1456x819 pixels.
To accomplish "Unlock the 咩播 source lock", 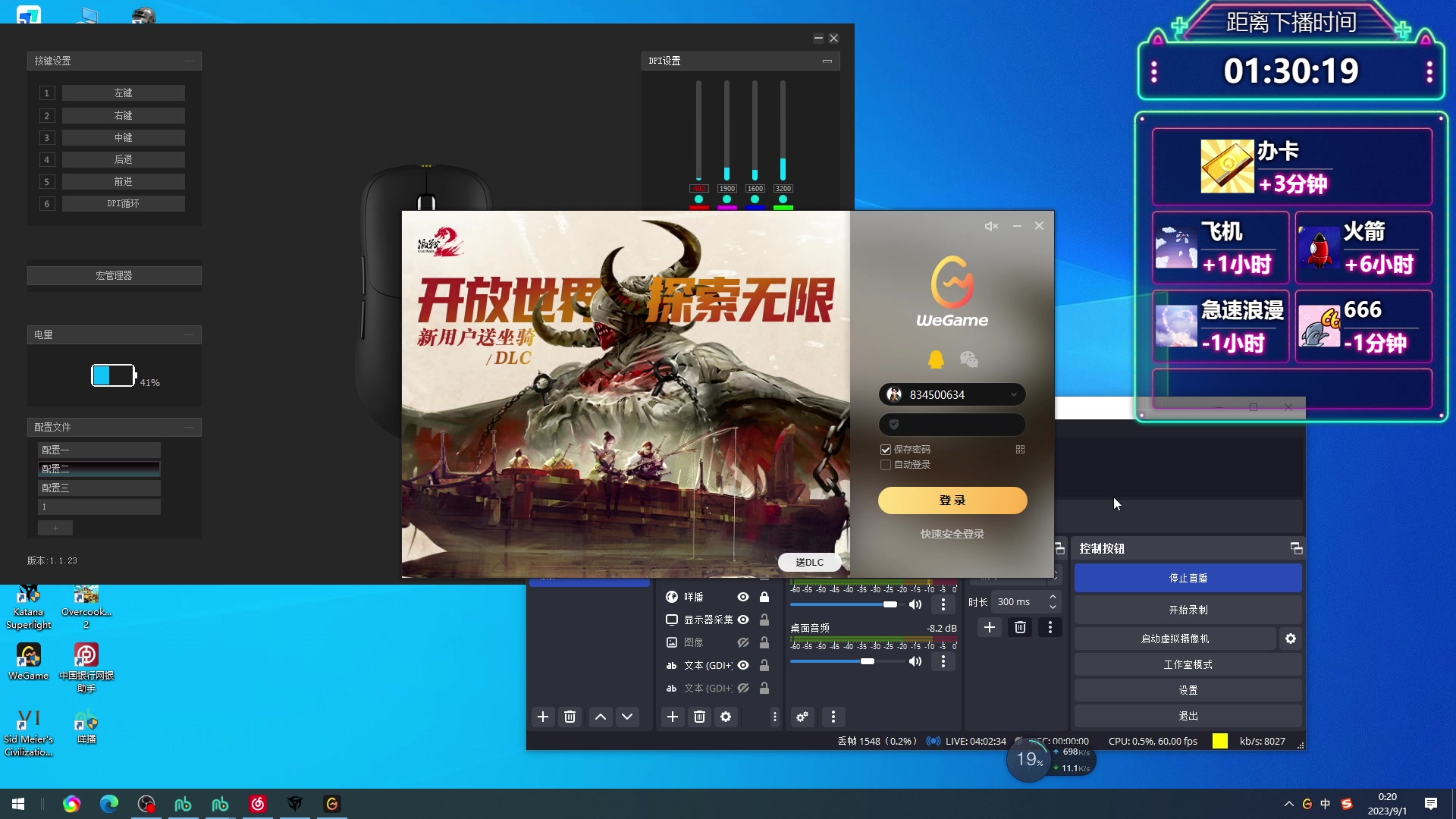I will (764, 597).
